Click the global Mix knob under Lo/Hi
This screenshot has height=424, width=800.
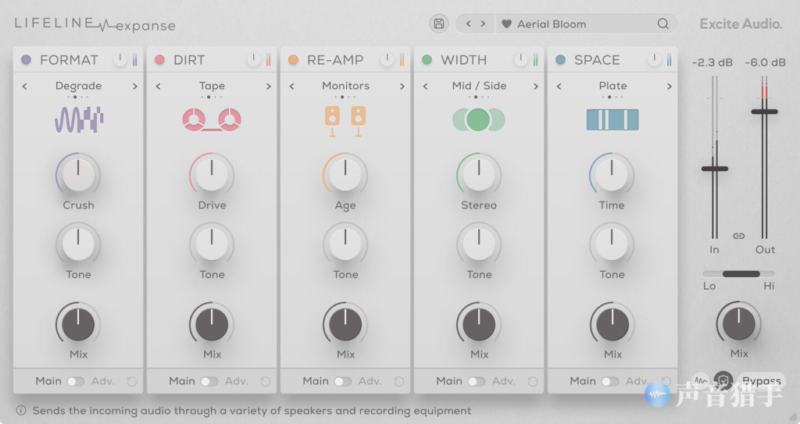pos(739,323)
